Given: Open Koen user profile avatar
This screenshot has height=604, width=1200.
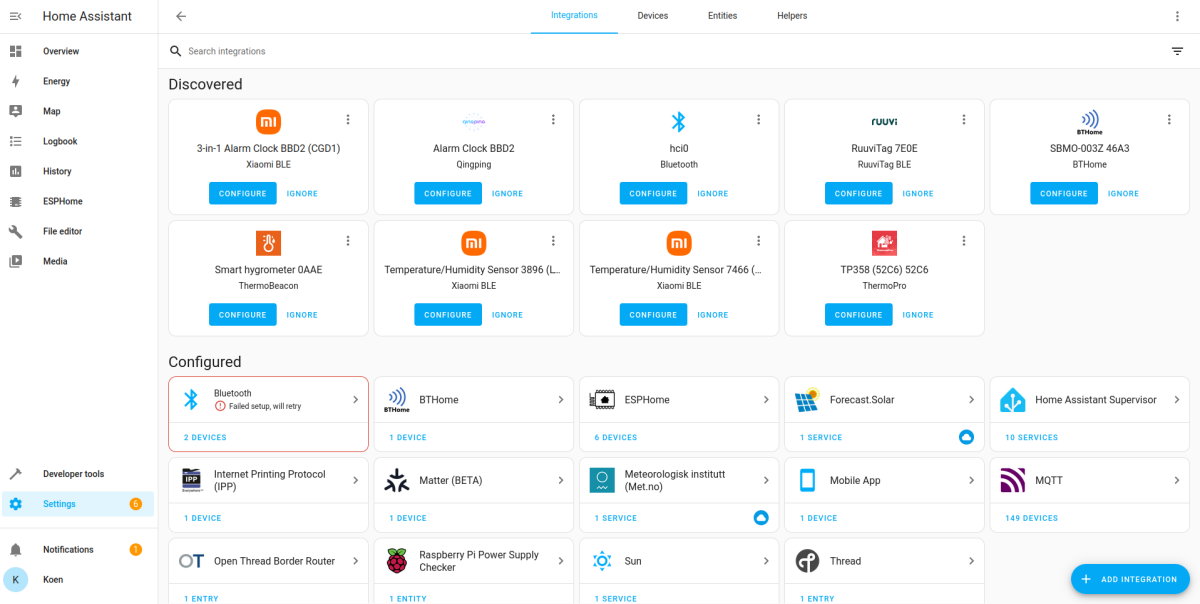Looking at the screenshot, I should click(16, 579).
